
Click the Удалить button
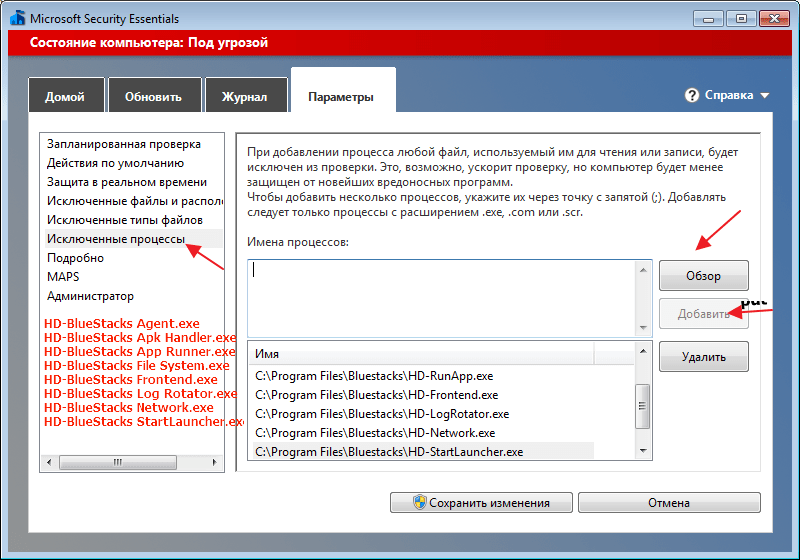(704, 357)
